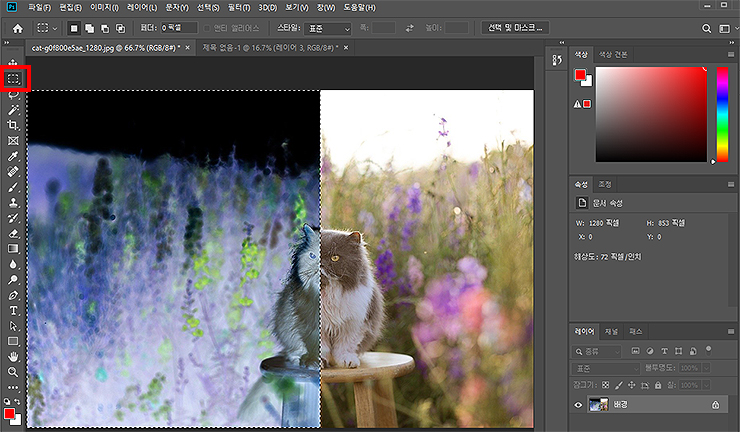
Task: Click the hue spectrum slider bar
Action: tap(722, 114)
